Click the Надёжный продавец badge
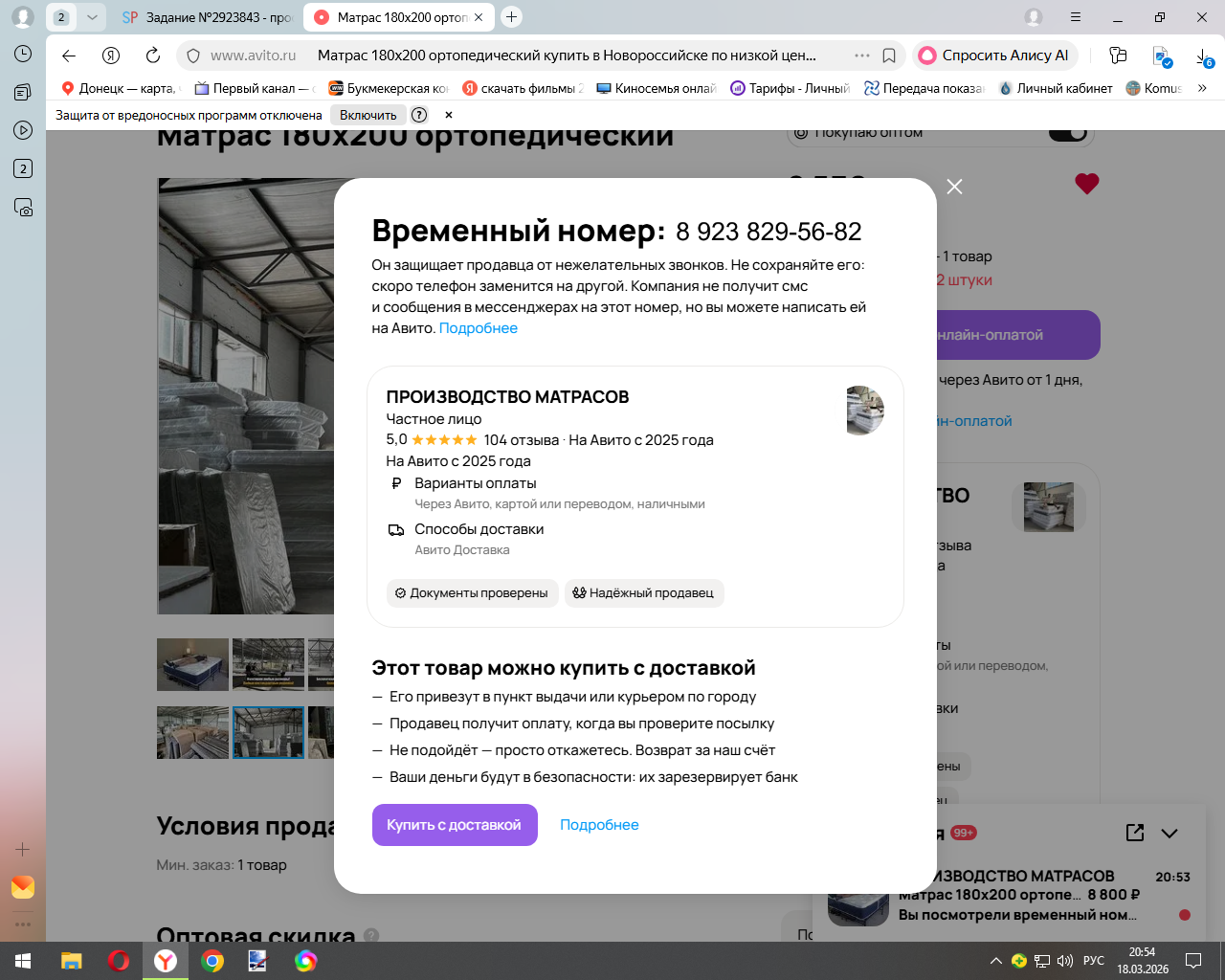Screen dimensions: 1225x980 pyautogui.click(x=644, y=593)
